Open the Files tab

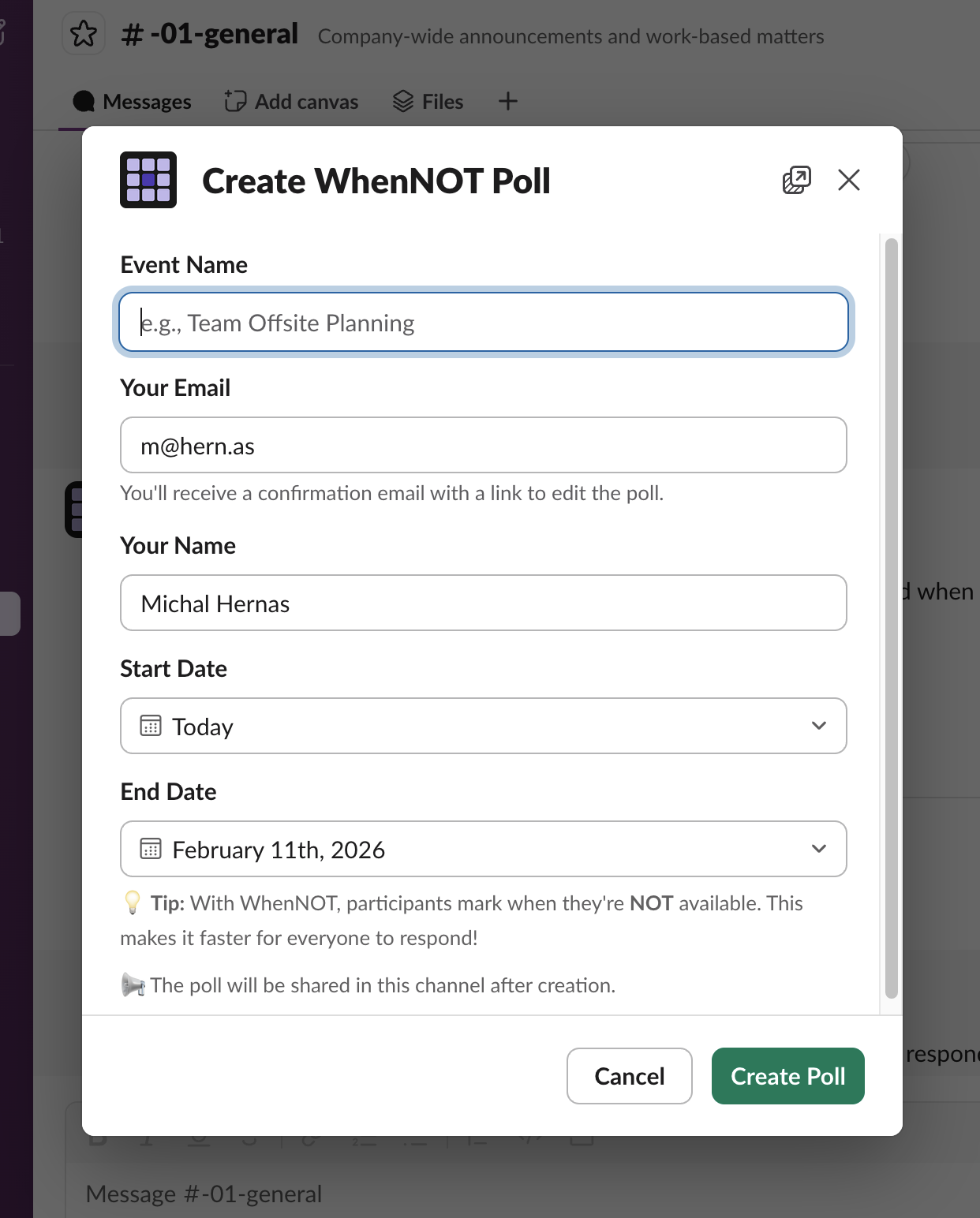tap(442, 102)
